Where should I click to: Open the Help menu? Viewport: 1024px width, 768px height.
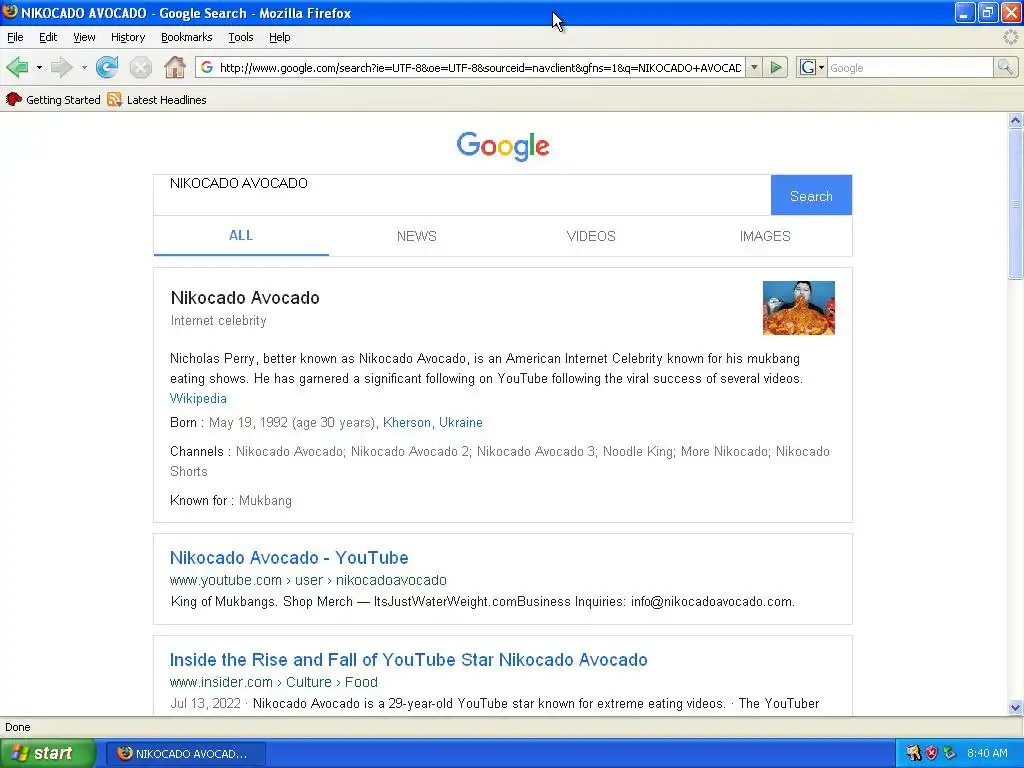coord(280,37)
